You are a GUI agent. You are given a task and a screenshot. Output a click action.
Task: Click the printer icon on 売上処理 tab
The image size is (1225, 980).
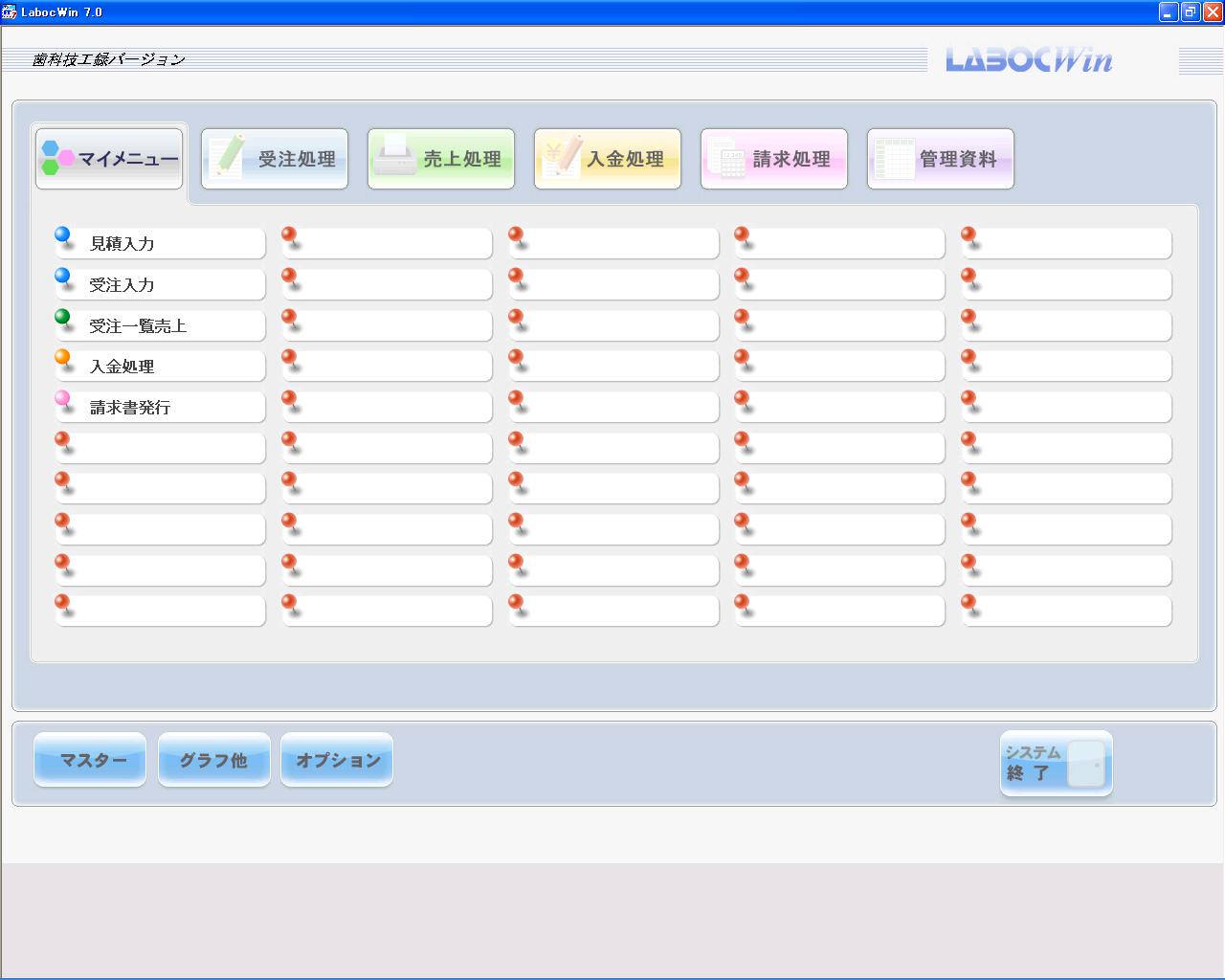(x=393, y=157)
